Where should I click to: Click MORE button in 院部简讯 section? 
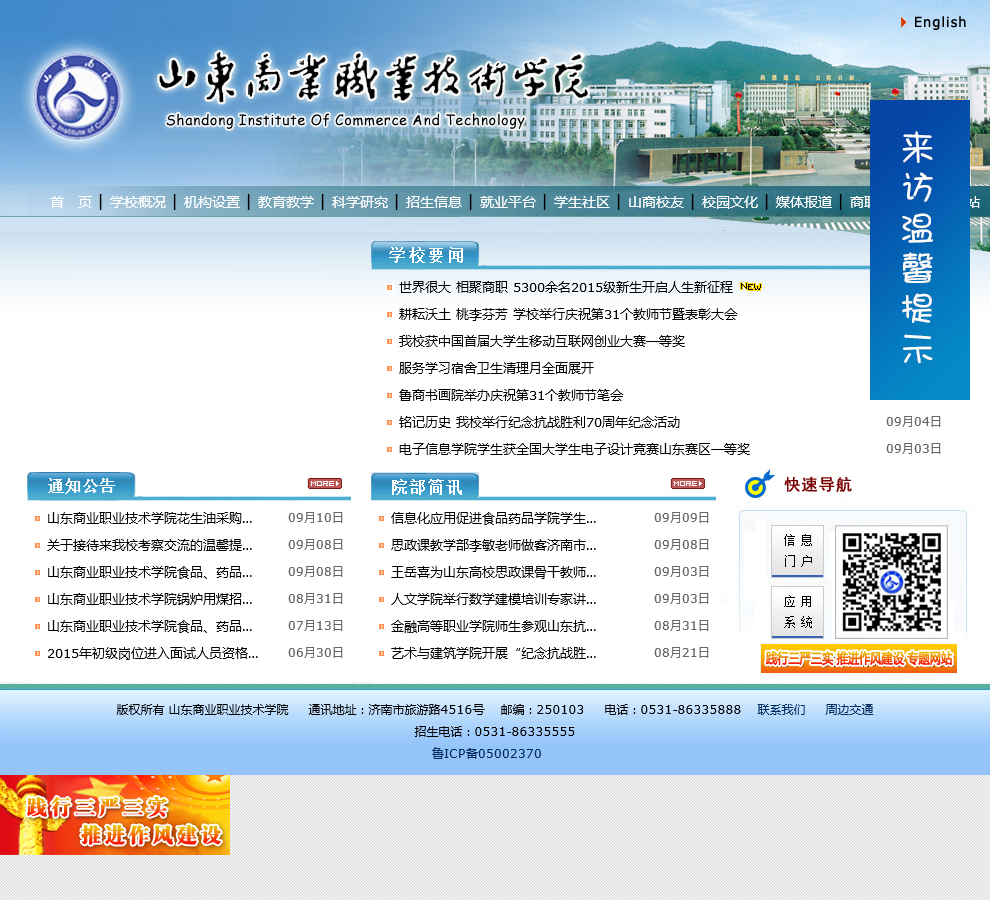(688, 483)
